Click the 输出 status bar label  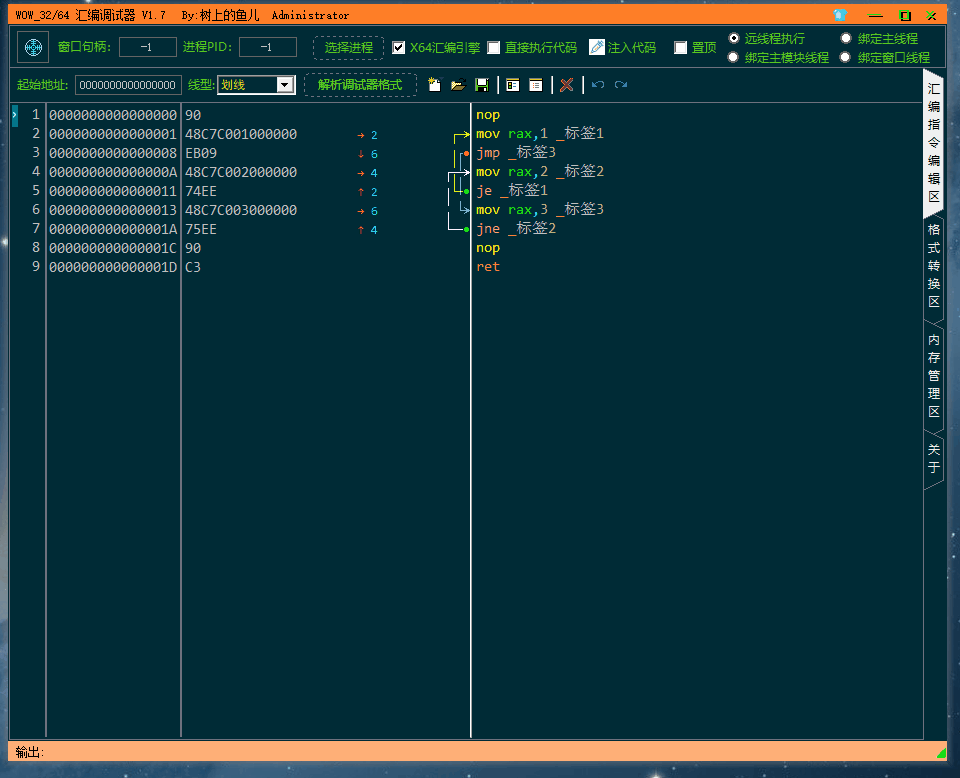coord(29,752)
